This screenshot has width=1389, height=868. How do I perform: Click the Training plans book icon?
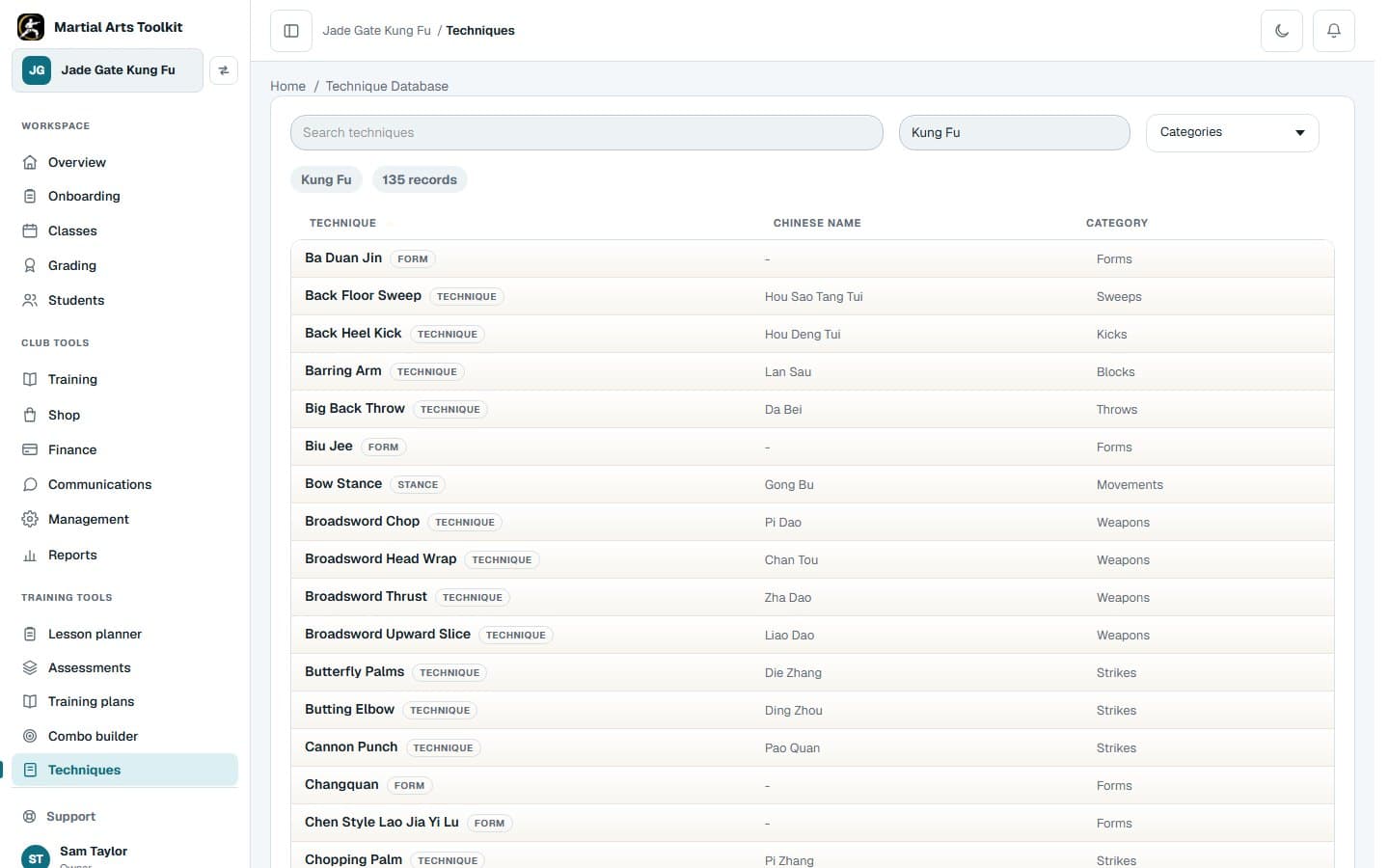pos(30,701)
